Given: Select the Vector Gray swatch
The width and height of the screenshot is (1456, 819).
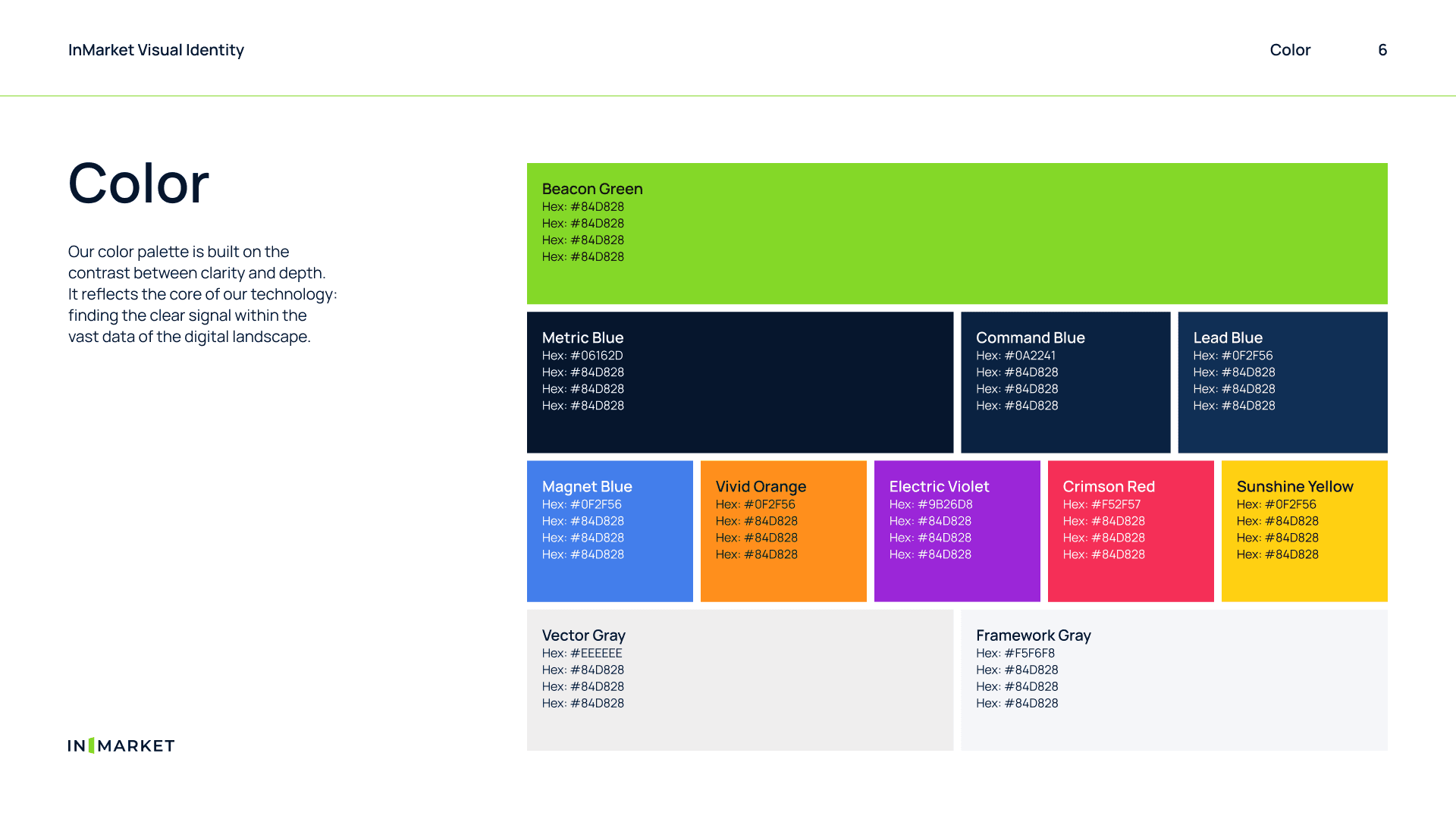Looking at the screenshot, I should [x=739, y=680].
